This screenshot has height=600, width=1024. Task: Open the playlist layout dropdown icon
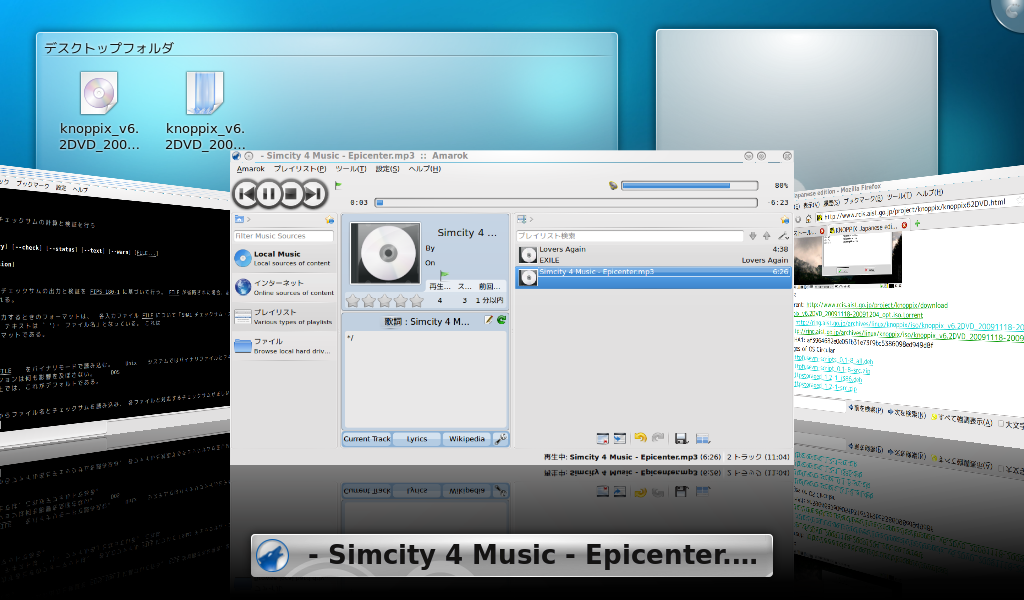point(703,439)
